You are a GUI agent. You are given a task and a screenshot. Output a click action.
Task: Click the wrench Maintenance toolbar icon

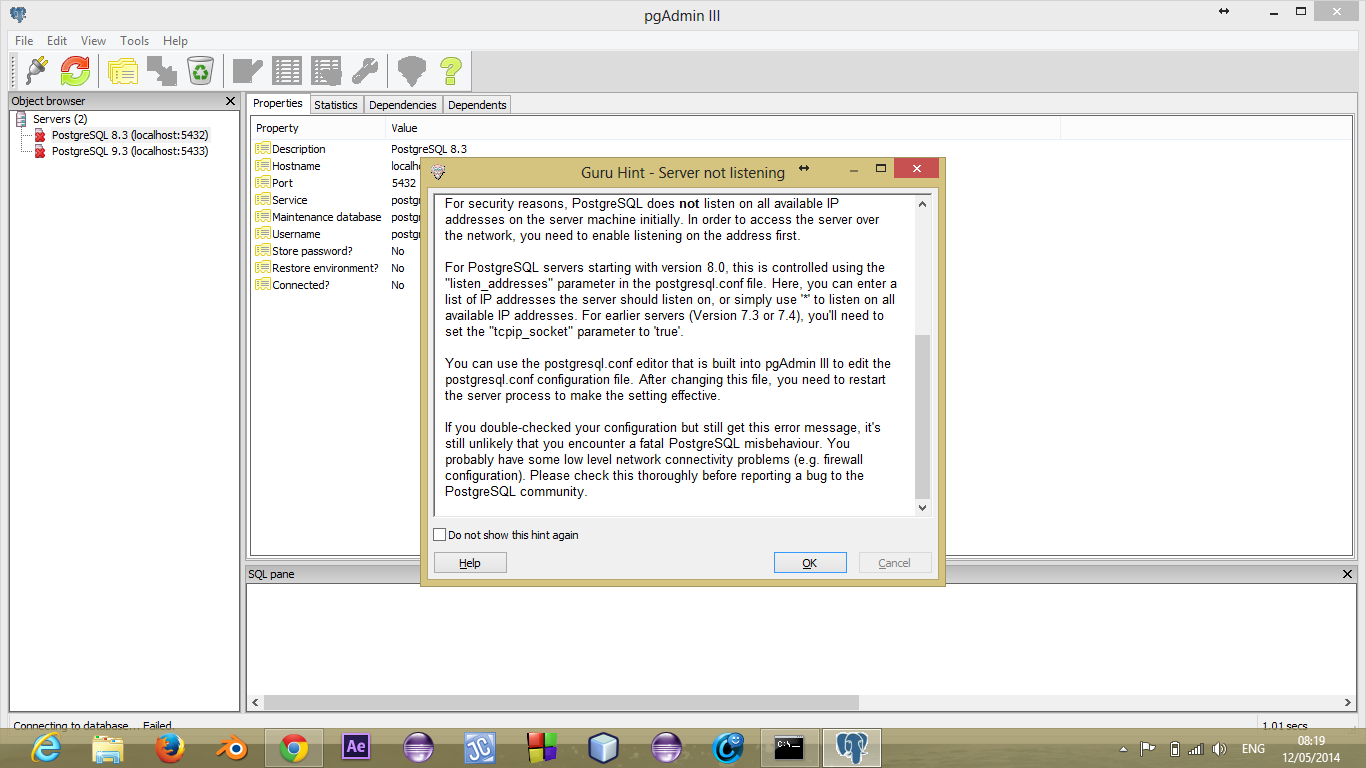point(364,71)
